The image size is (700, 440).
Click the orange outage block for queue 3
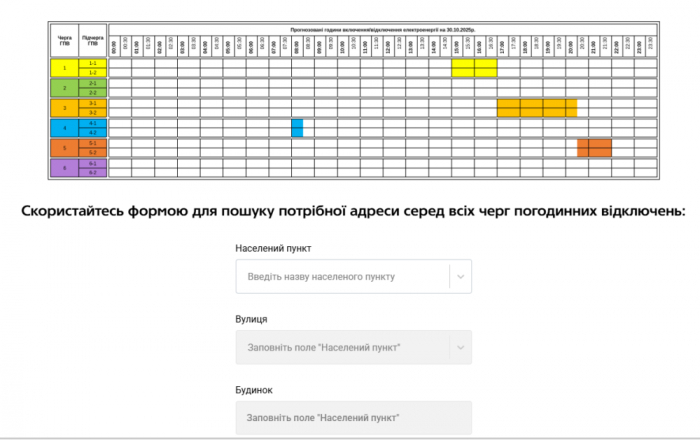pos(537,108)
